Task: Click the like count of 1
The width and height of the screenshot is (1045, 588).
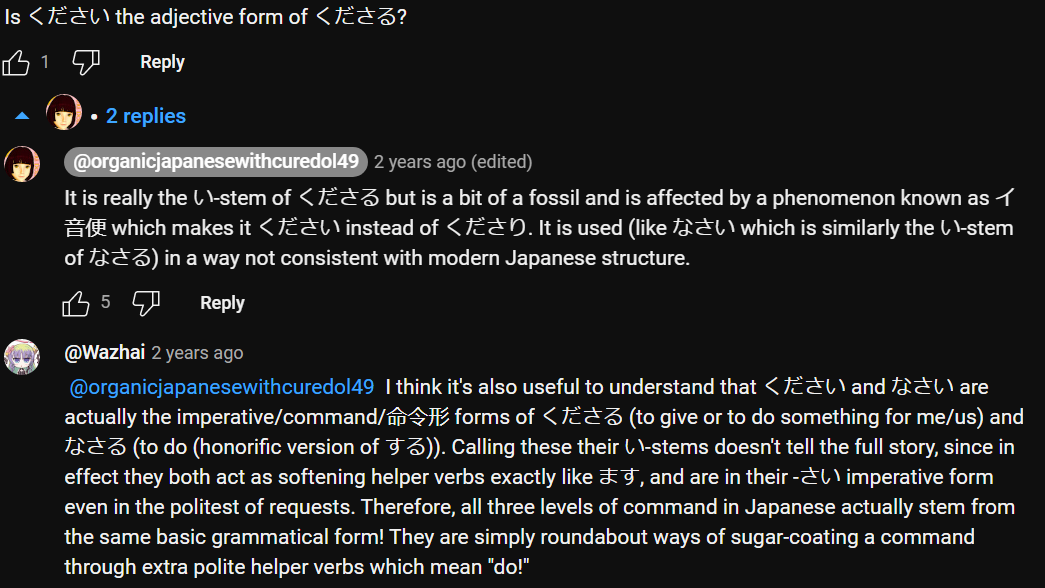Action: [x=45, y=62]
